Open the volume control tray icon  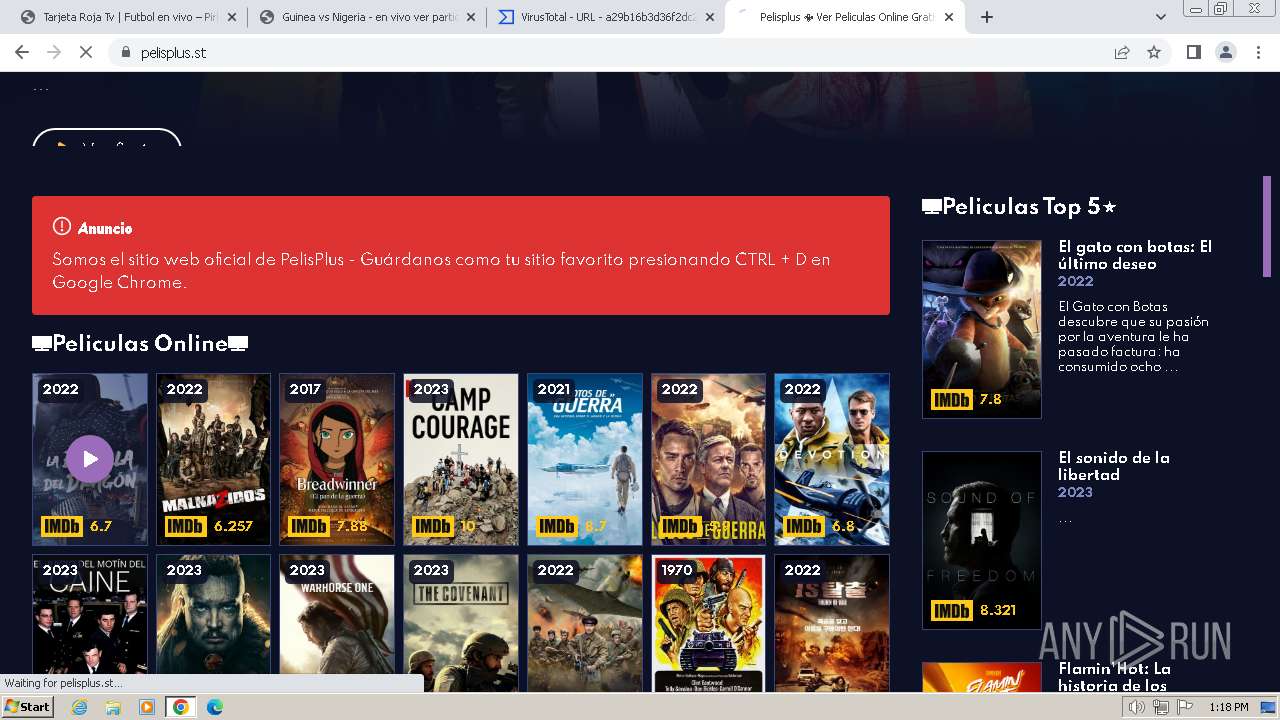tap(1137, 707)
